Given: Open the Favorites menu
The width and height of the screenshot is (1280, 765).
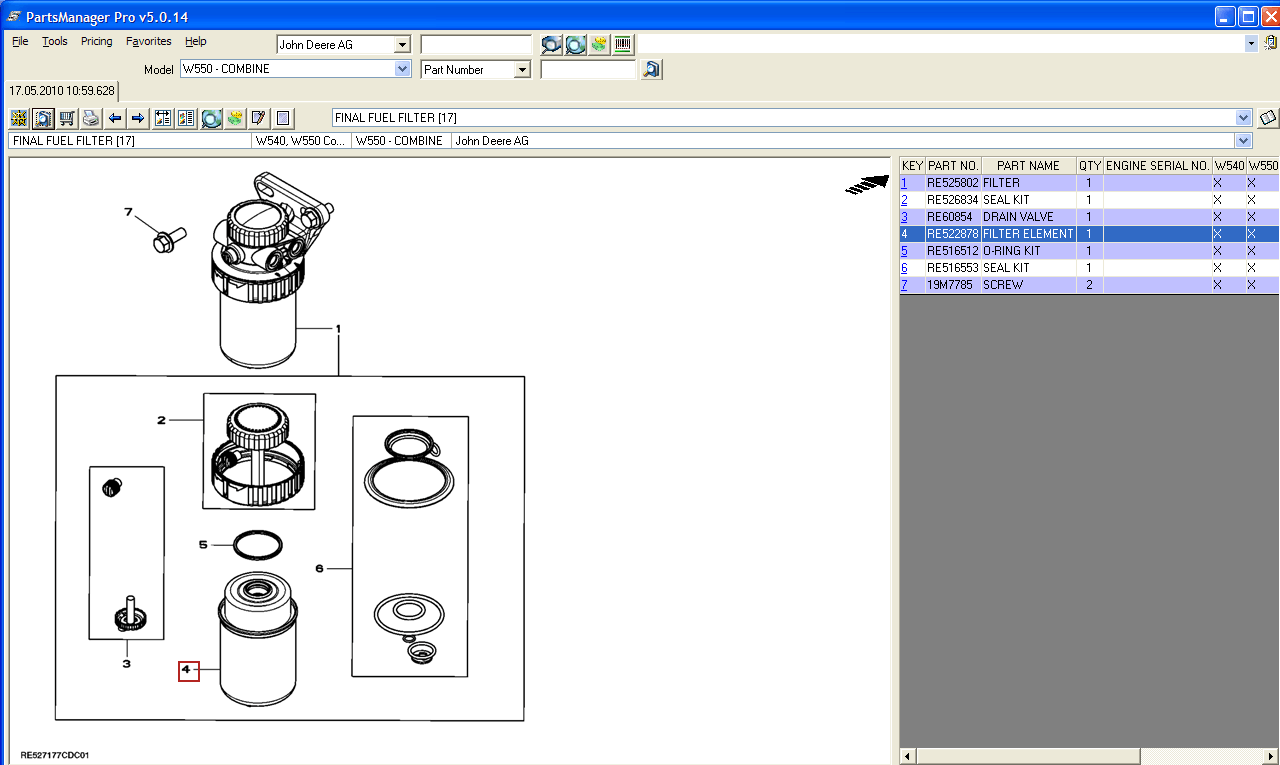Looking at the screenshot, I should click(148, 42).
